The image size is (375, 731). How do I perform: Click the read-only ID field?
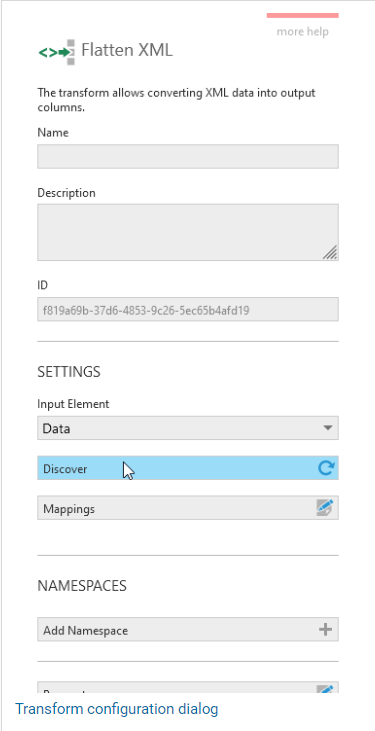tap(188, 310)
